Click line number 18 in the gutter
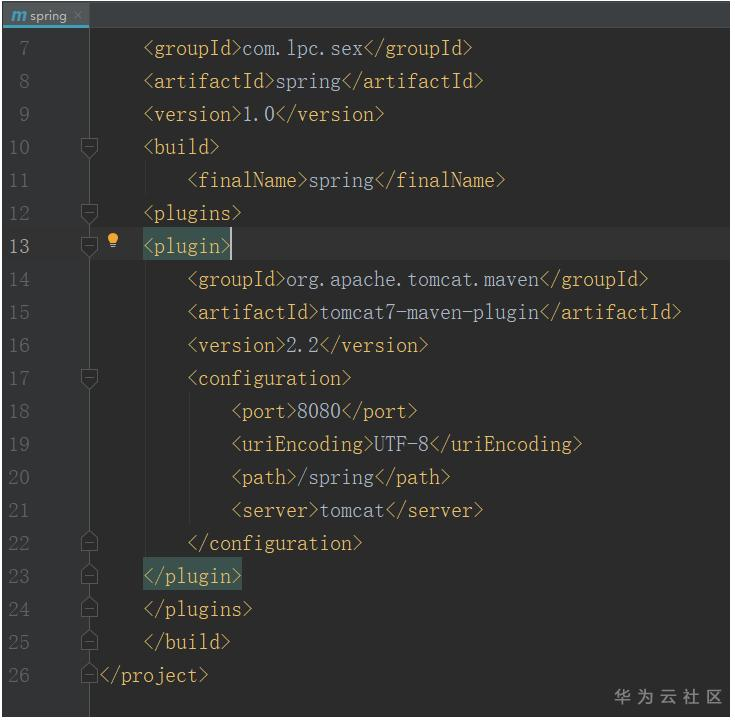This screenshot has height=722, width=735. pos(19,411)
